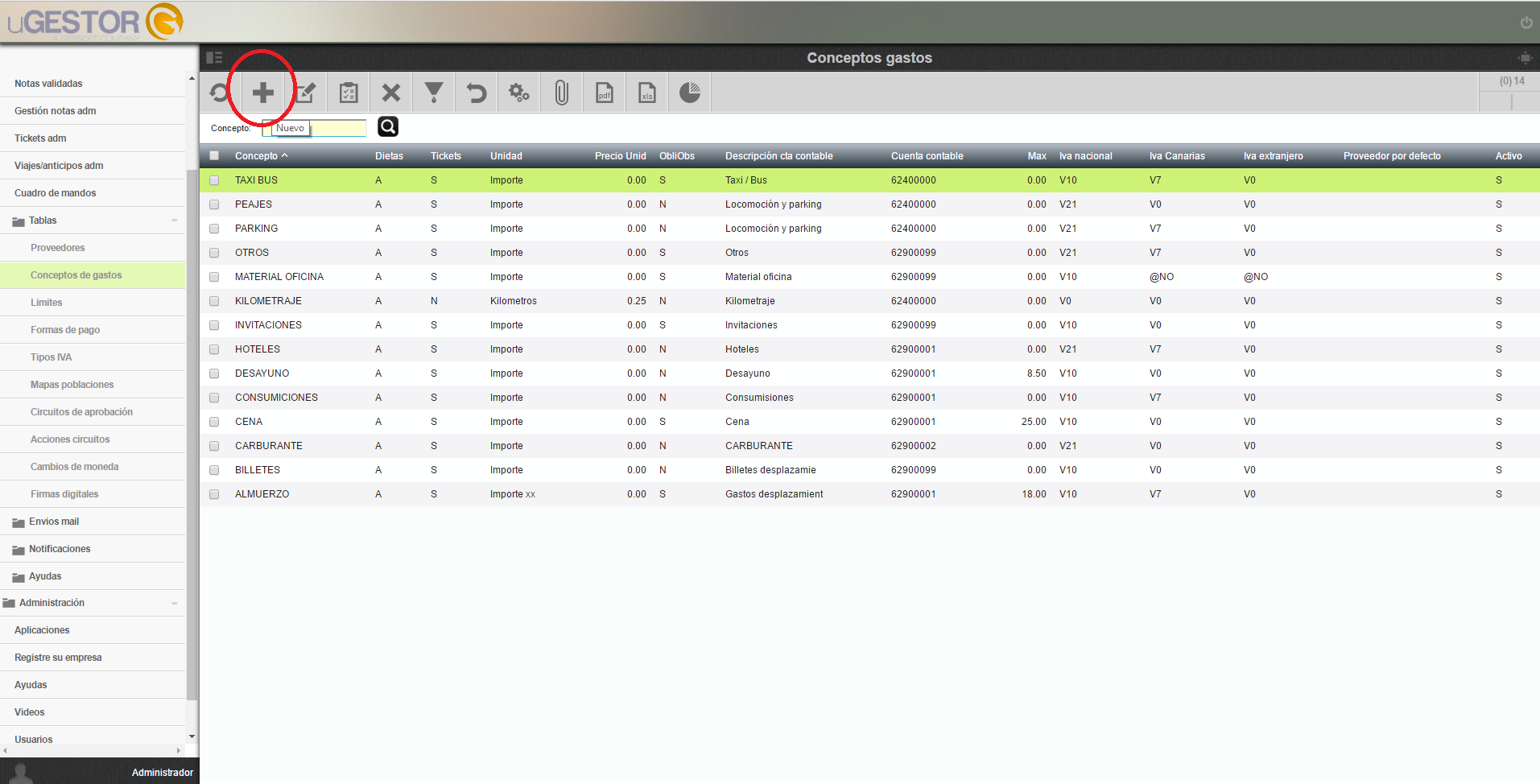The width and height of the screenshot is (1540, 784).
Task: Sort by the Precio Unid column header
Action: [x=620, y=156]
